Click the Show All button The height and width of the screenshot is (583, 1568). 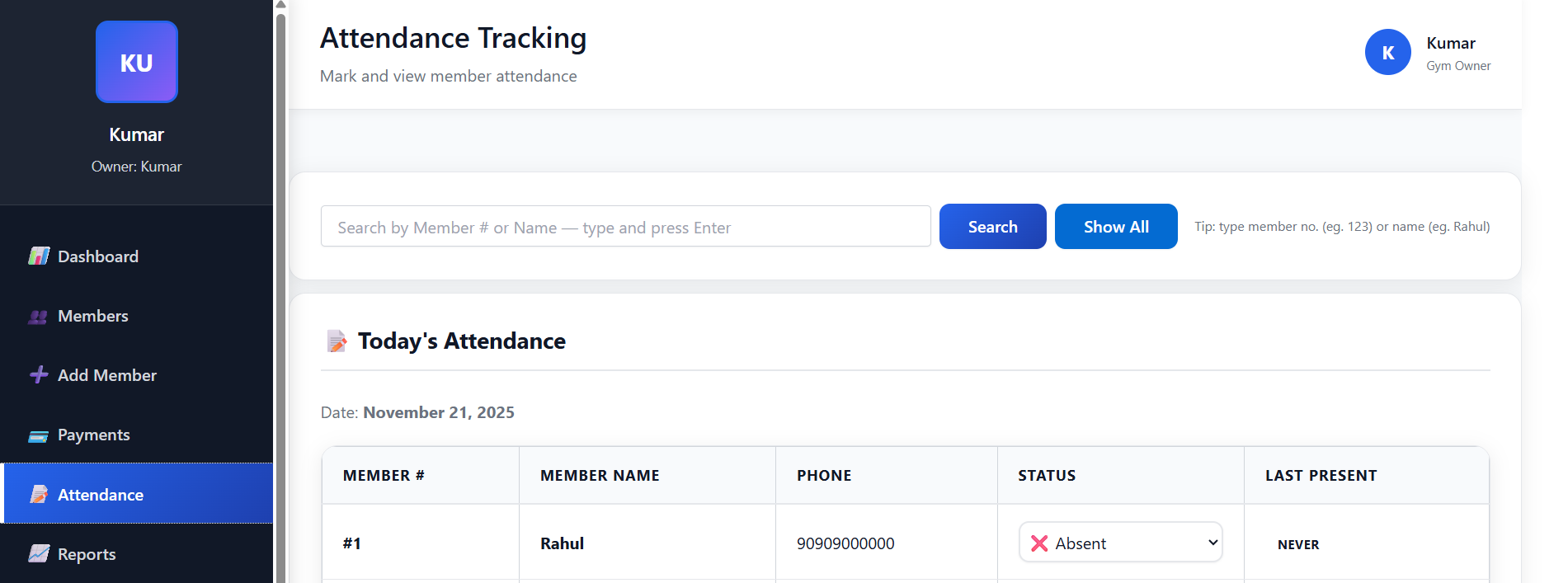1116,227
